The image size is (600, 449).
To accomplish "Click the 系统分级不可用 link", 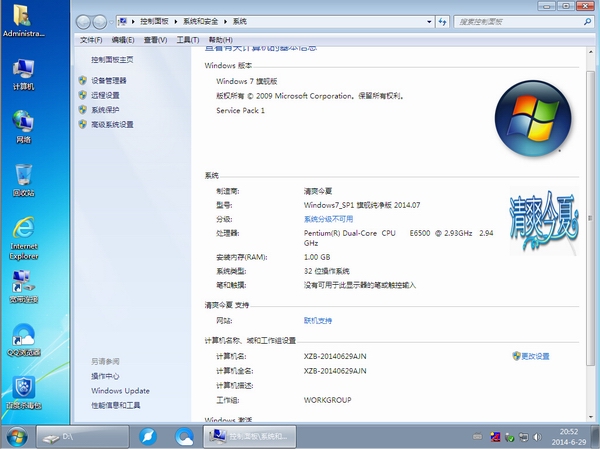I will coord(328,219).
